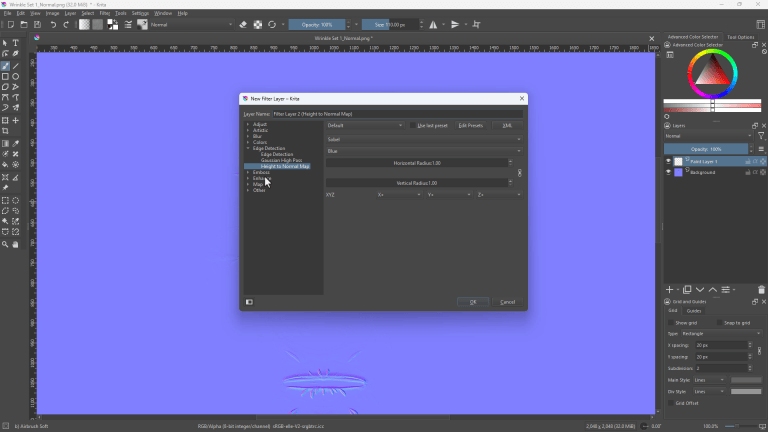This screenshot has width=768, height=432.
Task: Adjust the layer Opacity slider
Action: [x=706, y=149]
